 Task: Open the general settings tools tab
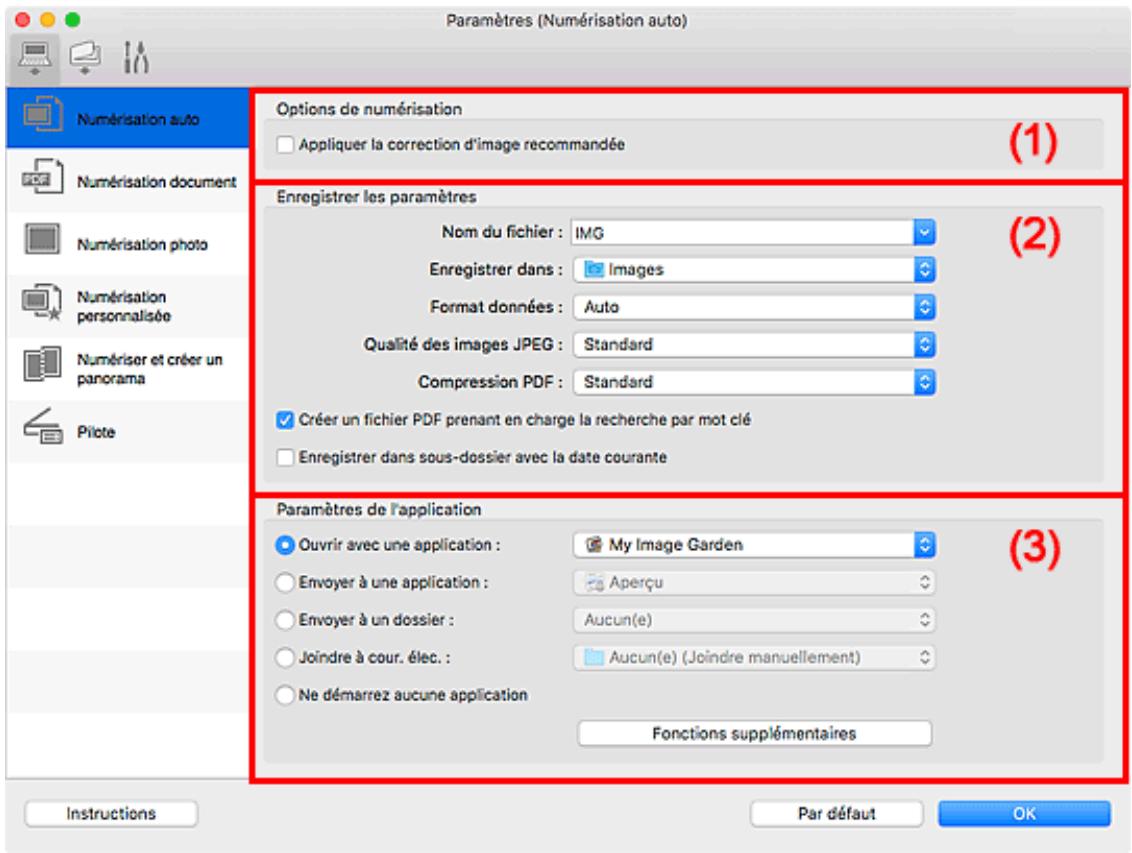136,58
